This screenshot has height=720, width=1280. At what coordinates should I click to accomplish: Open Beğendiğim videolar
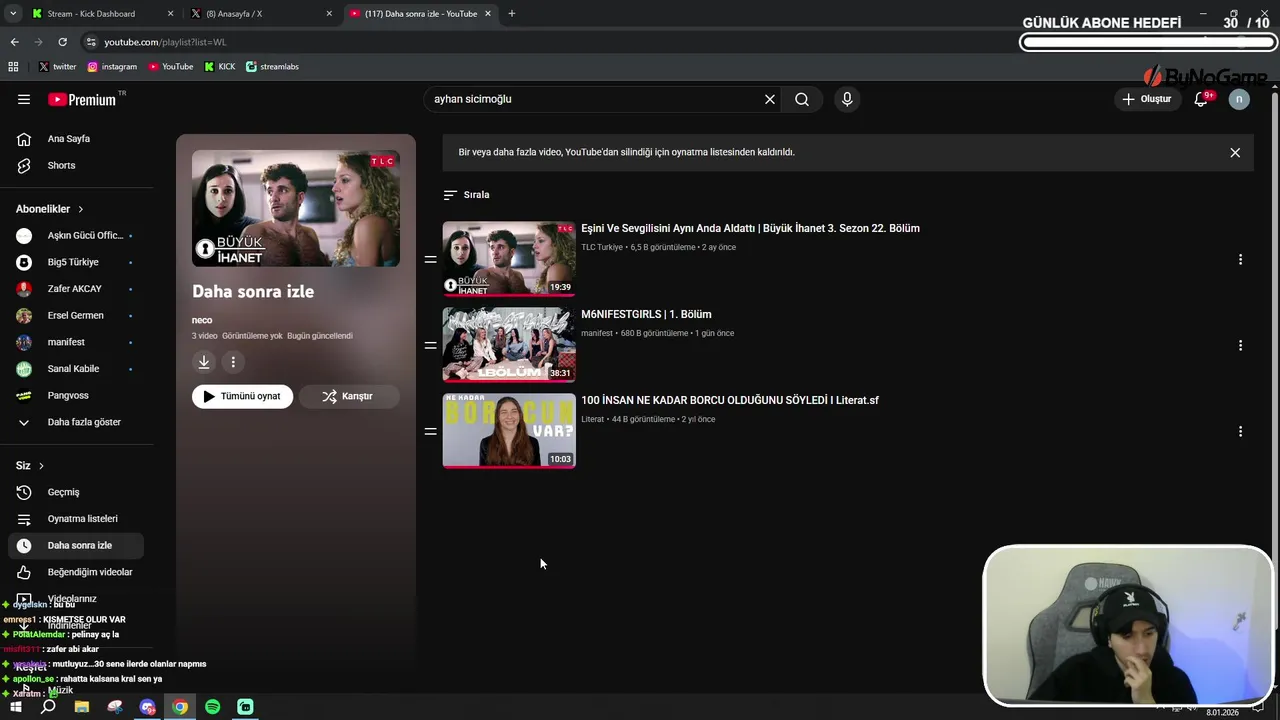coord(76,572)
